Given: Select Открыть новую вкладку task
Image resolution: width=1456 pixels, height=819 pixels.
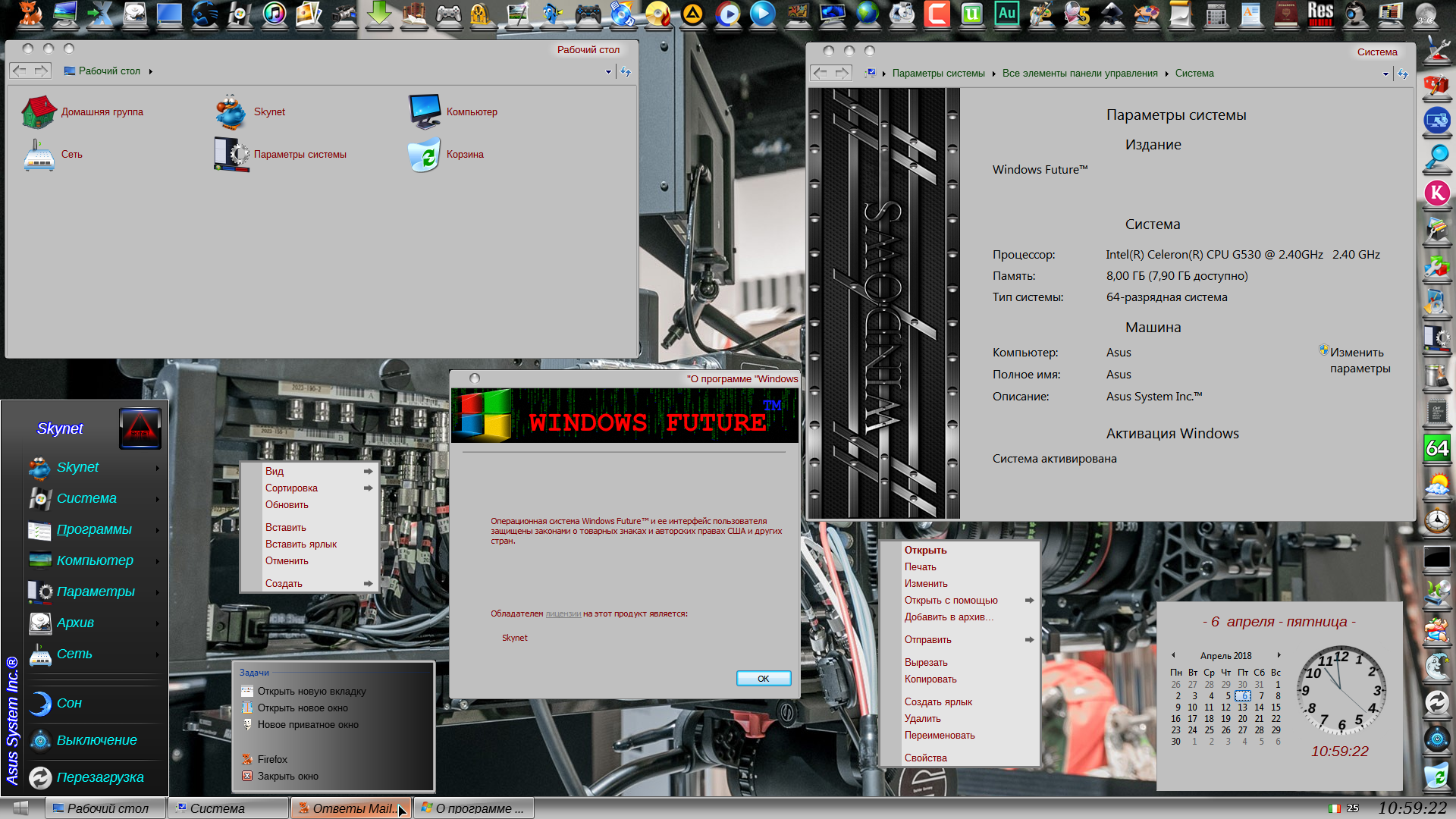Looking at the screenshot, I should (312, 691).
